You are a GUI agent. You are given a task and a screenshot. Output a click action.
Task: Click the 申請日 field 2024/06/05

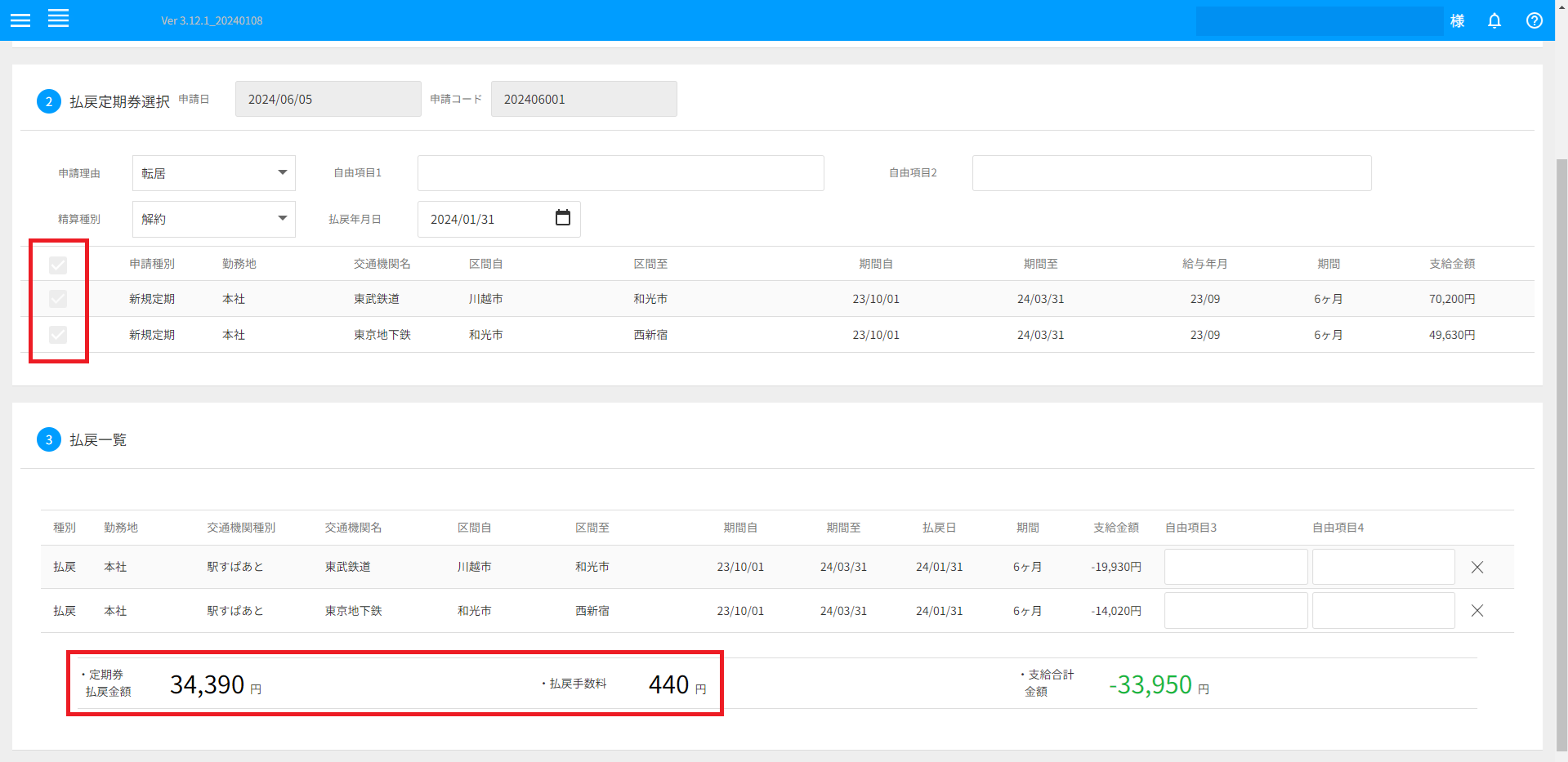(x=328, y=99)
